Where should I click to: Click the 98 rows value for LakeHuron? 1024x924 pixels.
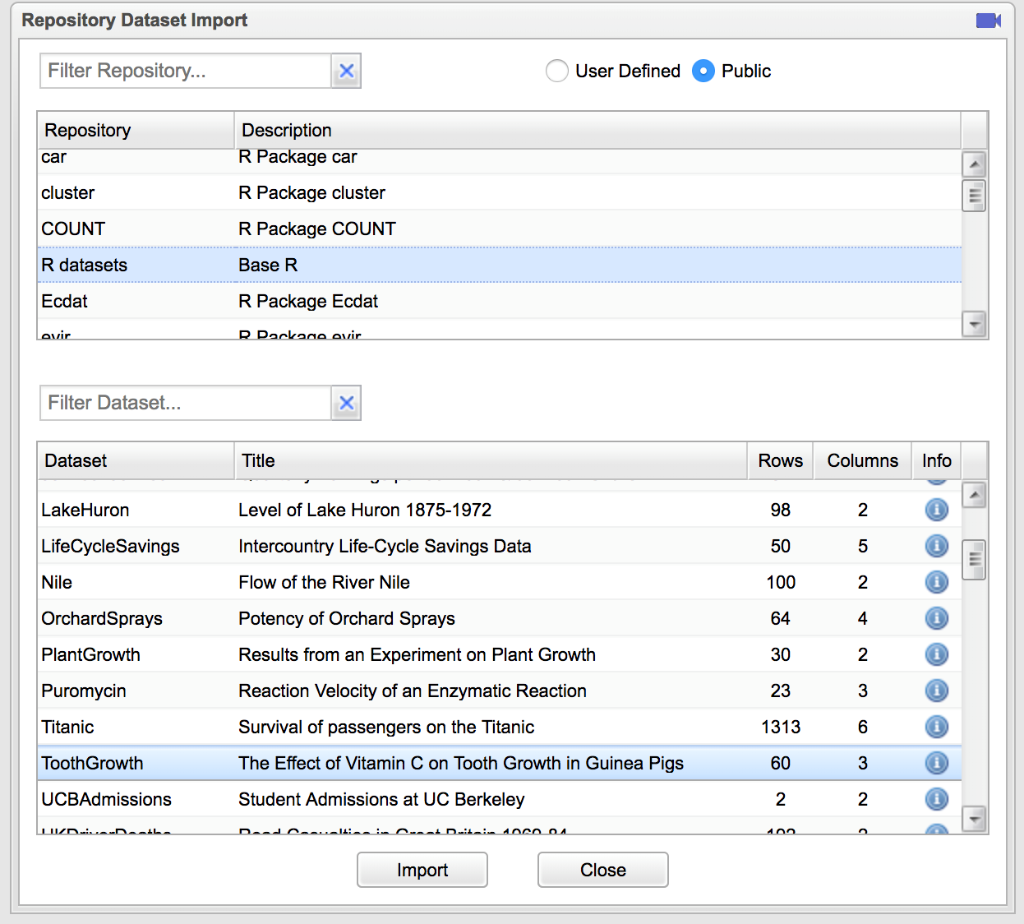(x=780, y=509)
